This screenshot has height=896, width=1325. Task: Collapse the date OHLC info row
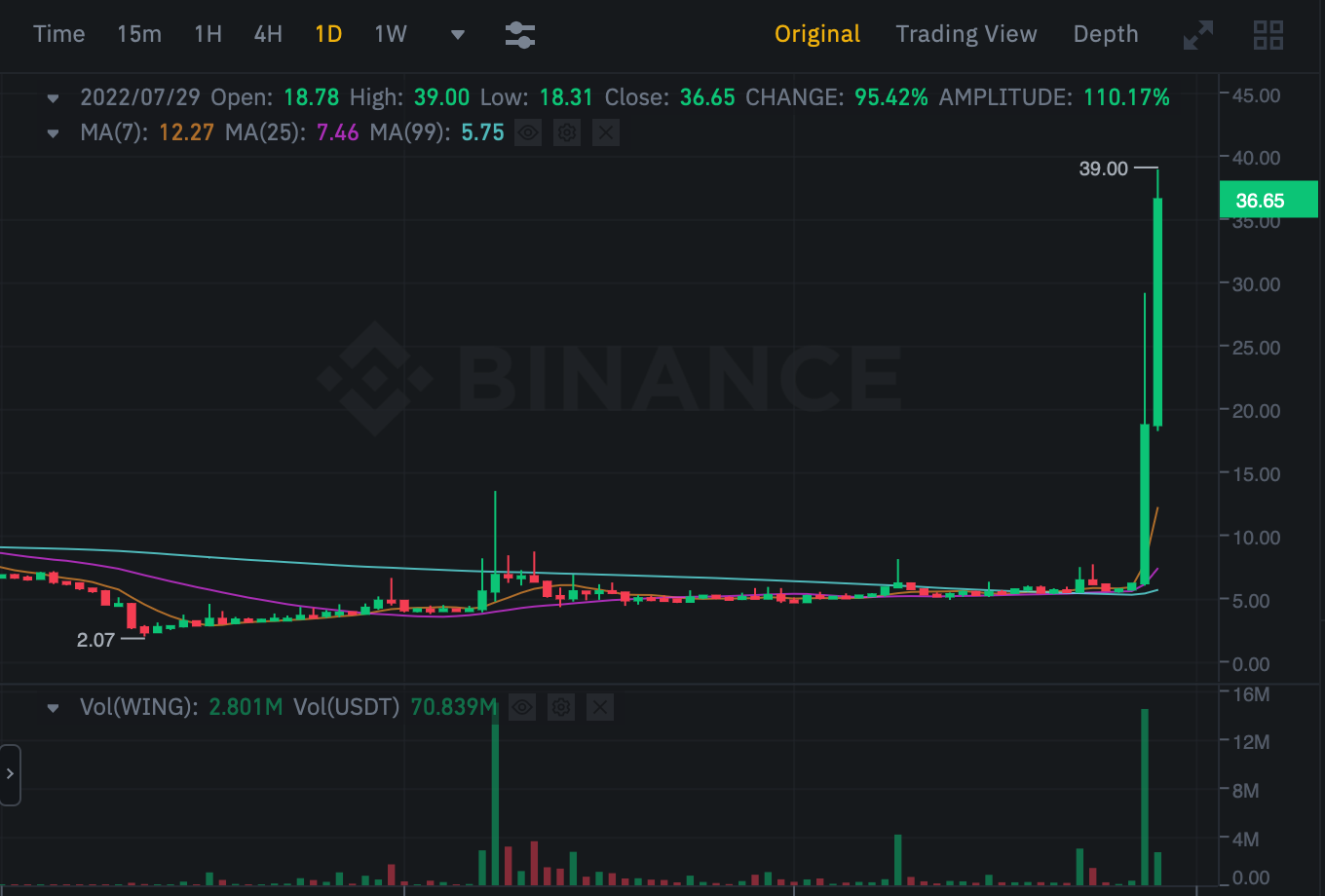click(x=54, y=98)
